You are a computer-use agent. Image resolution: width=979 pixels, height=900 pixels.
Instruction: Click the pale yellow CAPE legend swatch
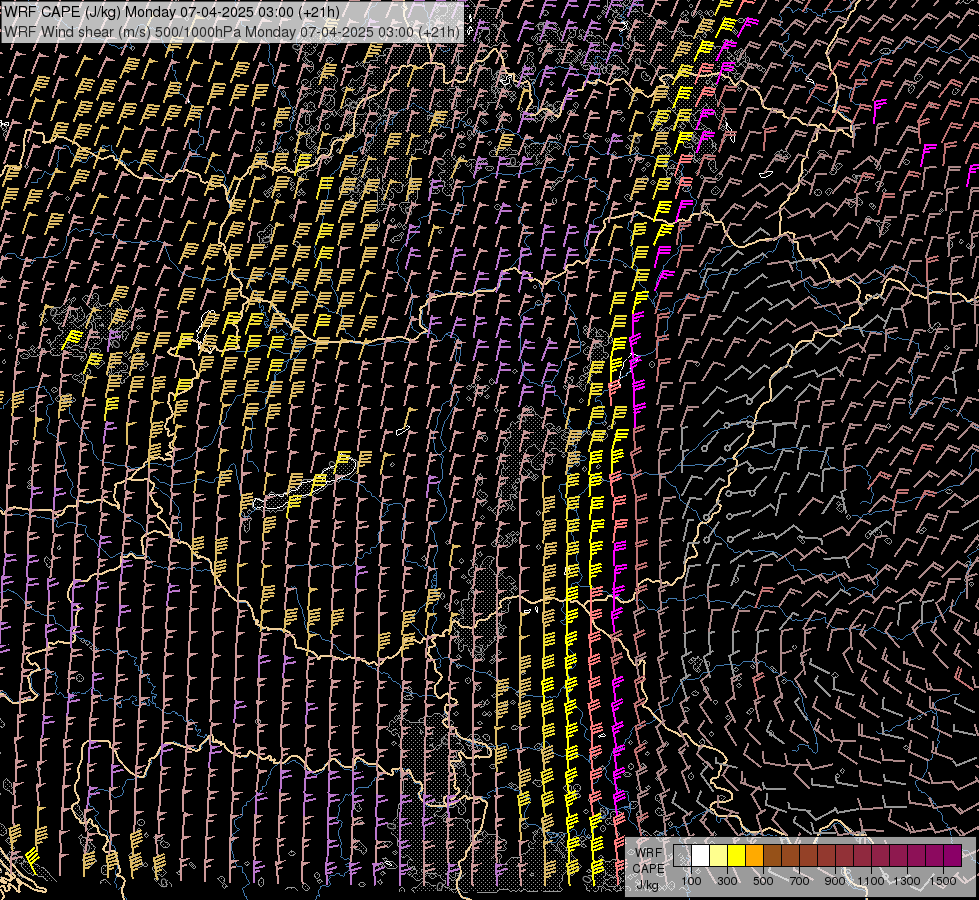(718, 856)
